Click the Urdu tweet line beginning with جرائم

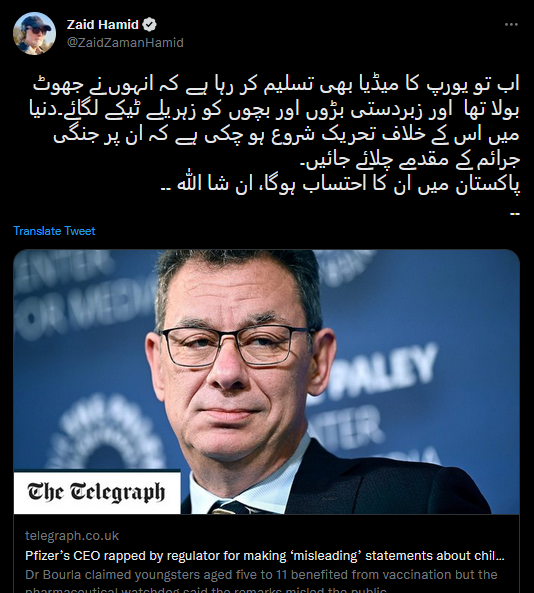pos(410,160)
